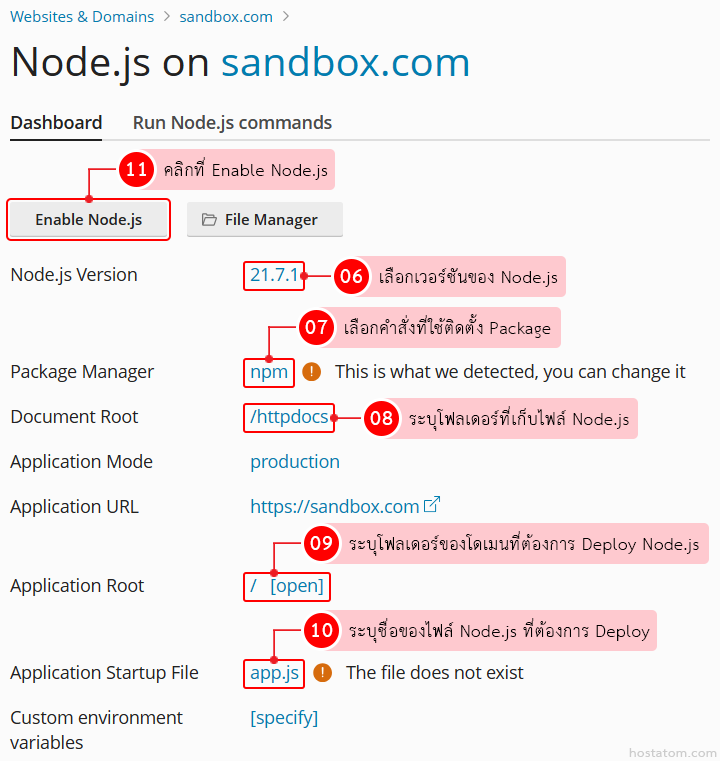This screenshot has height=761, width=720.
Task: Click the red step 11 badge
Action: coord(136,170)
